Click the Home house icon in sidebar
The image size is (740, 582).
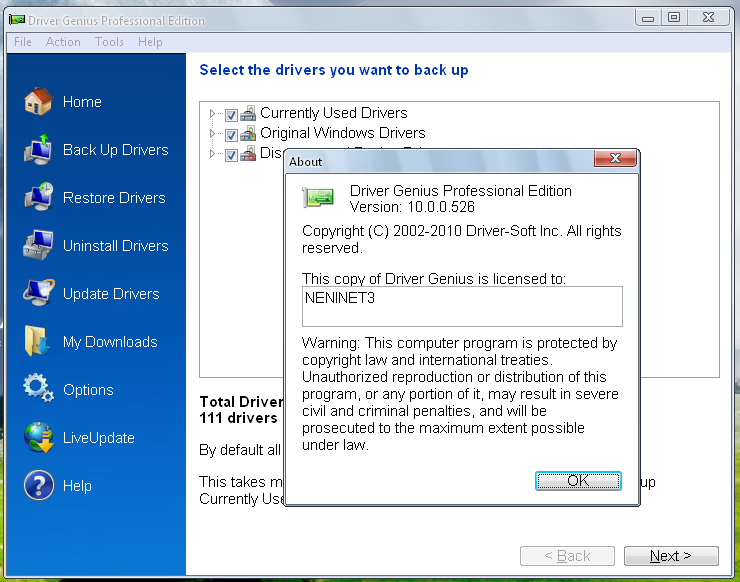38,101
